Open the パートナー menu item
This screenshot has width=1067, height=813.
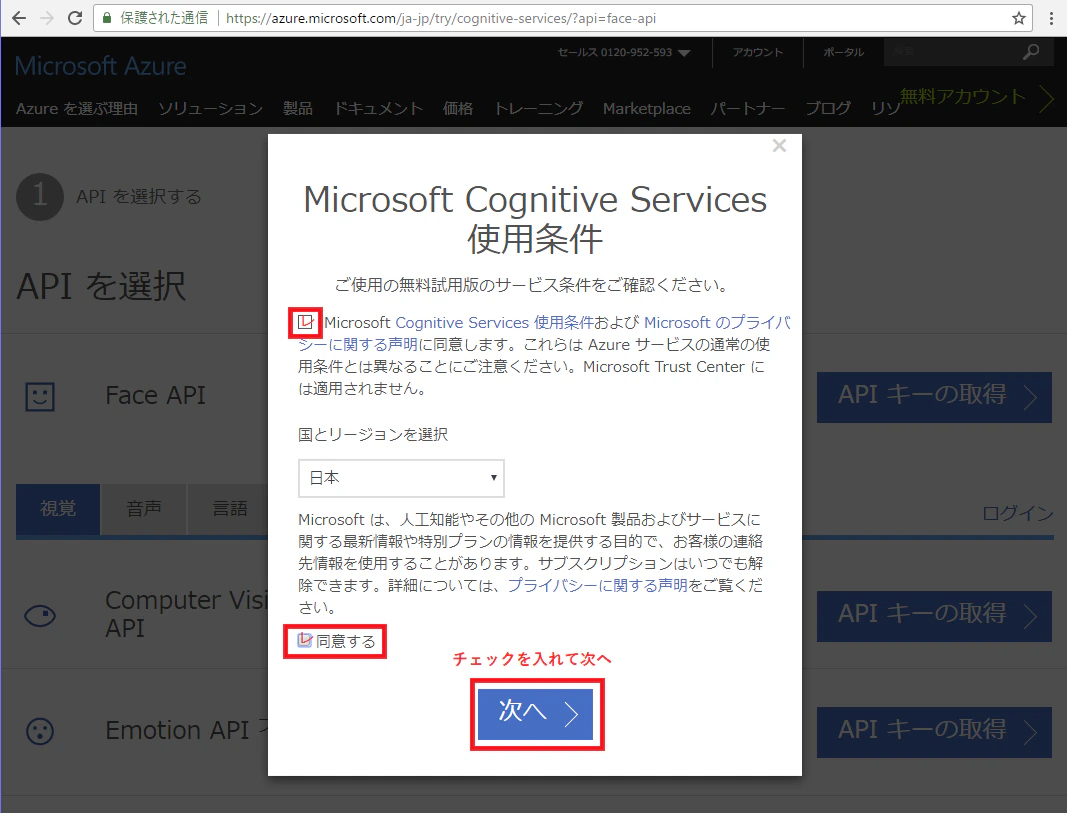(x=748, y=109)
